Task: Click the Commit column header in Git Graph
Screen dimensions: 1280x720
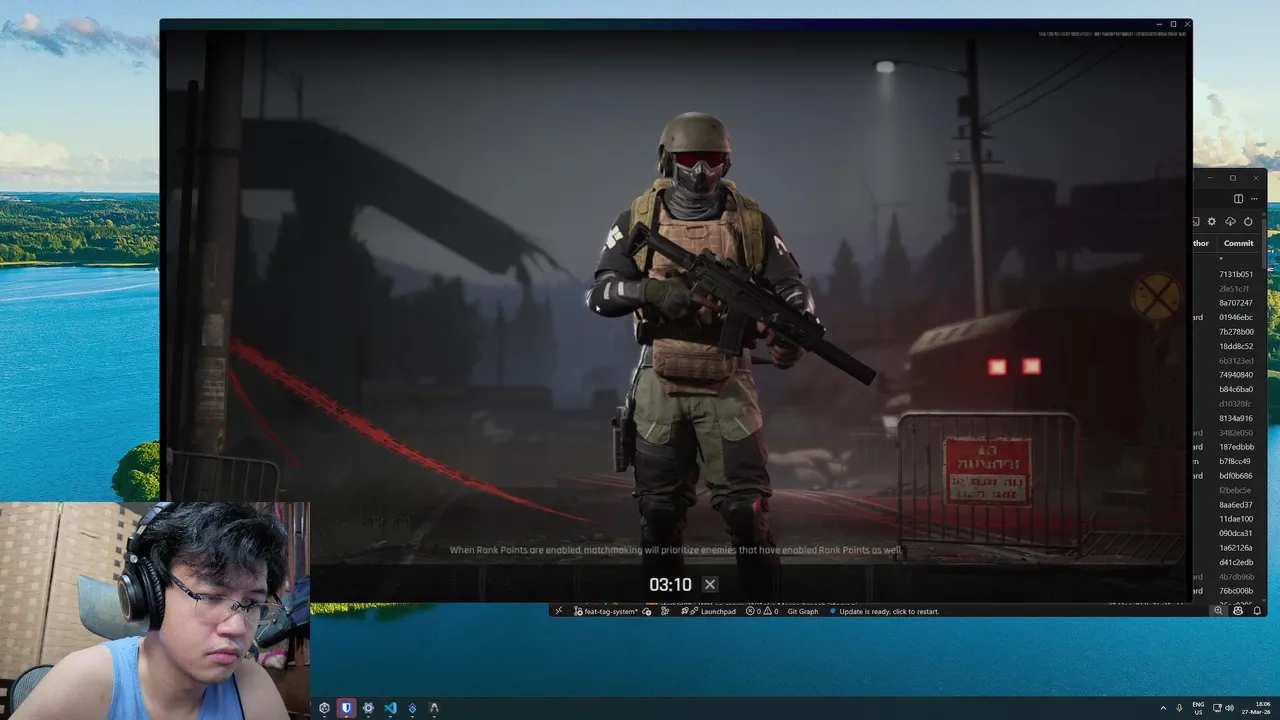Action: (x=1238, y=243)
